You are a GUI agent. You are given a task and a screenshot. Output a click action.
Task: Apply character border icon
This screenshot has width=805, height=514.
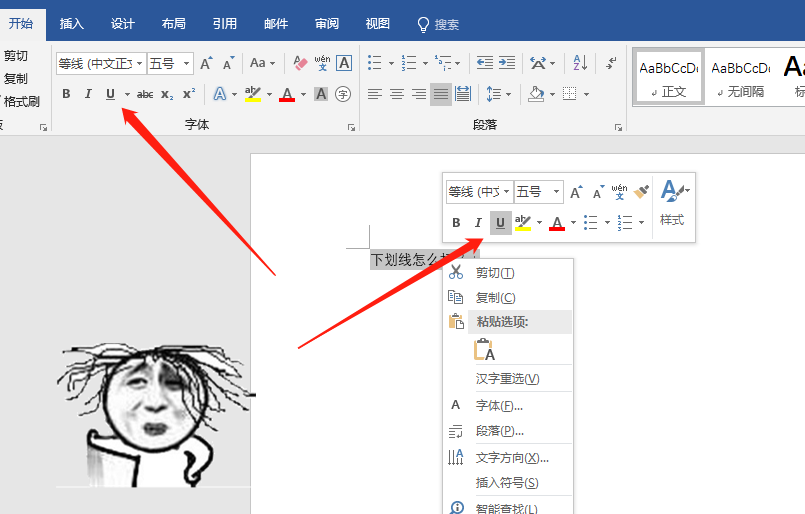344,64
